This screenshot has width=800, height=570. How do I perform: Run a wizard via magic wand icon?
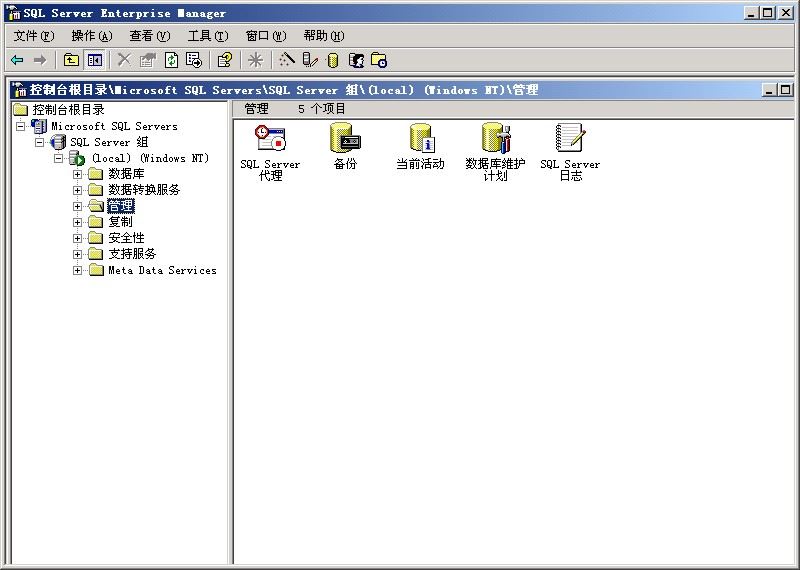(x=286, y=60)
